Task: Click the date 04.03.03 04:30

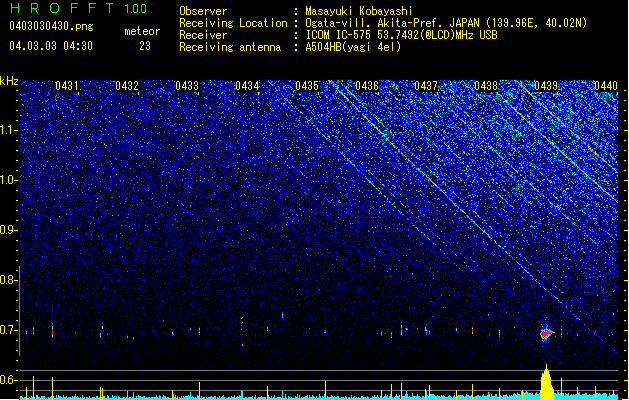Action: point(51,46)
